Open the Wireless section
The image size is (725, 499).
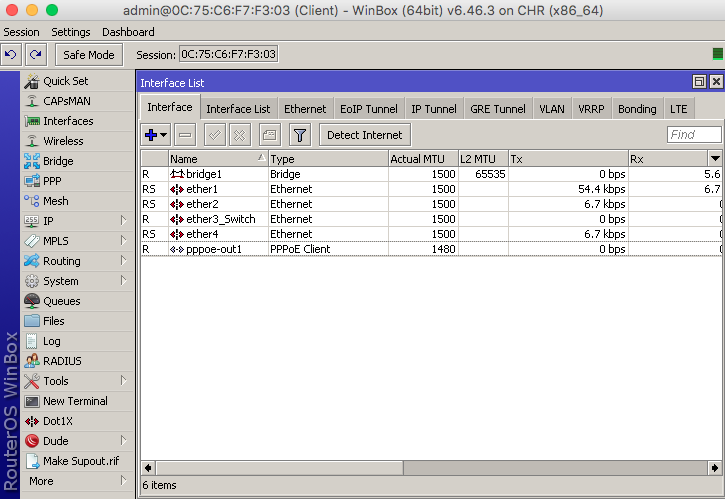pos(78,141)
